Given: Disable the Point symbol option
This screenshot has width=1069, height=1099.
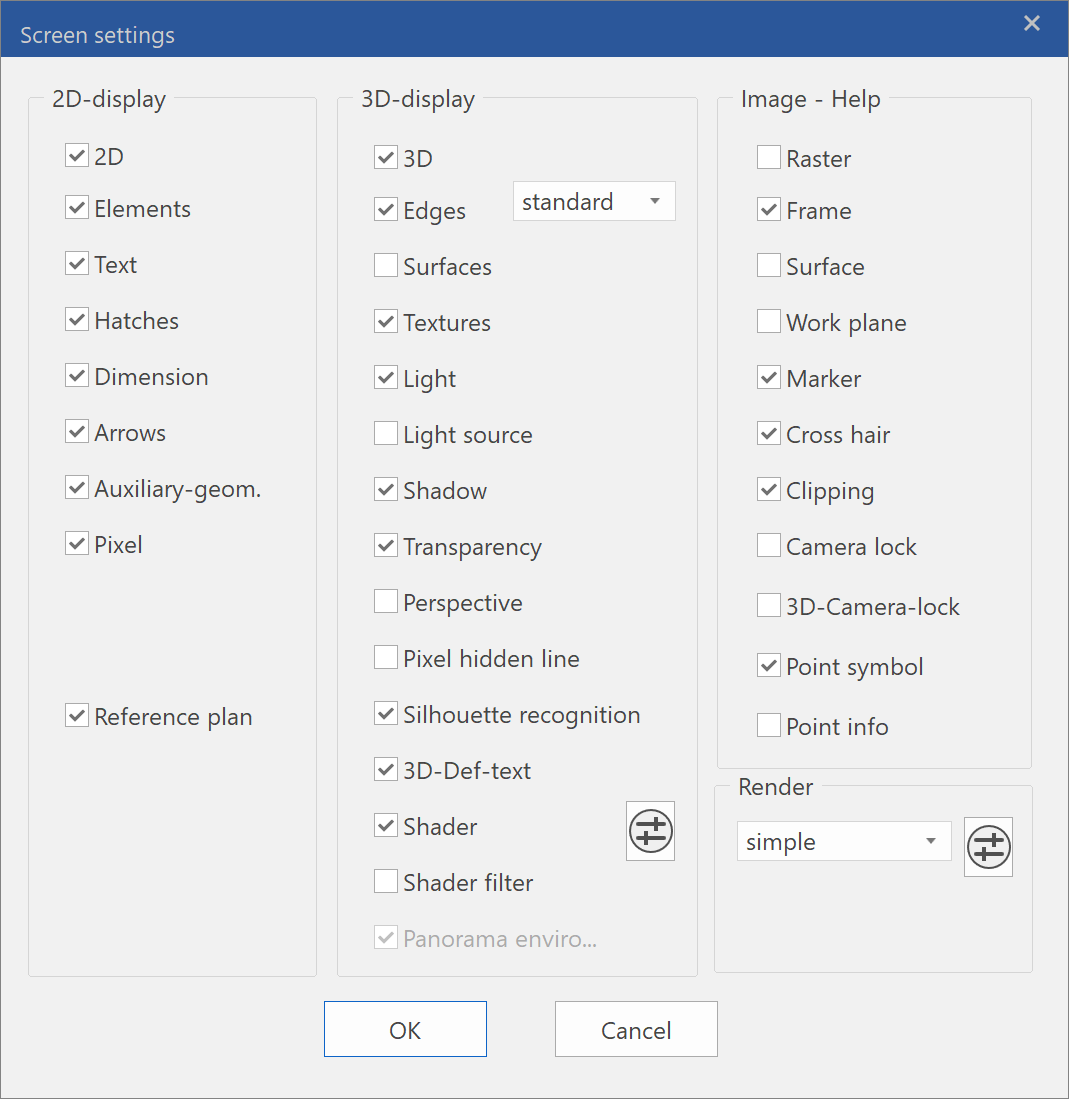Looking at the screenshot, I should pyautogui.click(x=769, y=665).
